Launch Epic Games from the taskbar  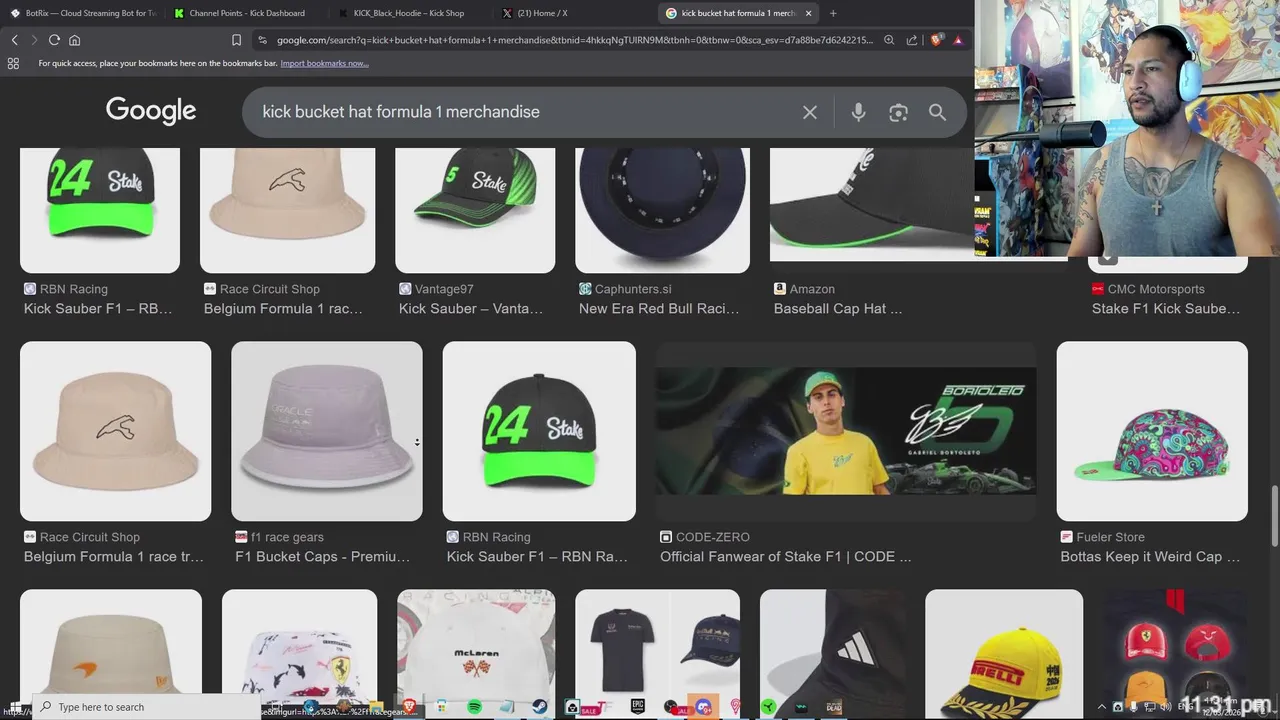tap(637, 707)
